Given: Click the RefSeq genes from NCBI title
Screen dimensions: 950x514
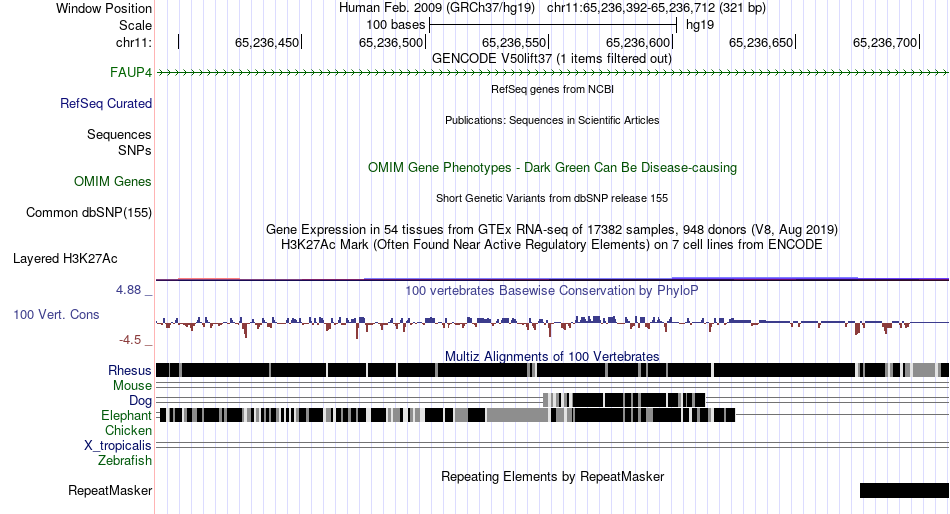Looking at the screenshot, I should (552, 89).
